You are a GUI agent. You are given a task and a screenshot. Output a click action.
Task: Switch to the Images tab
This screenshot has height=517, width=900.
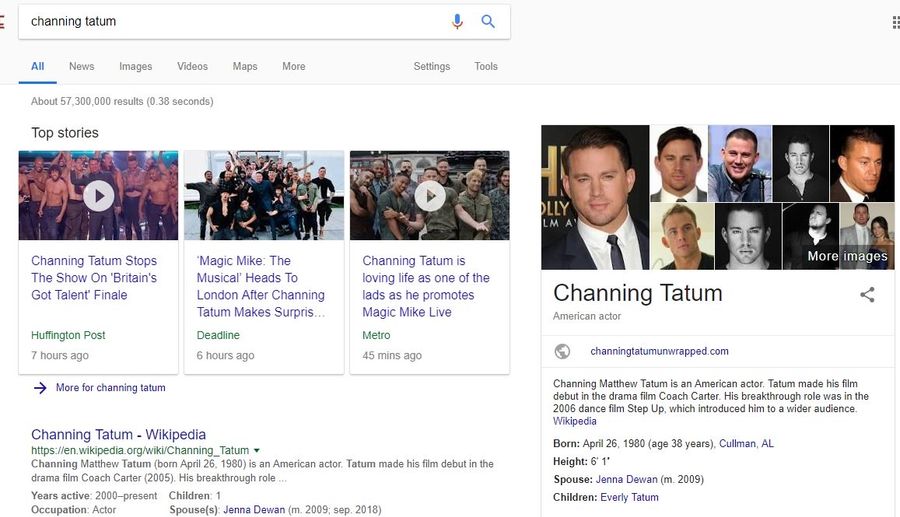135,67
